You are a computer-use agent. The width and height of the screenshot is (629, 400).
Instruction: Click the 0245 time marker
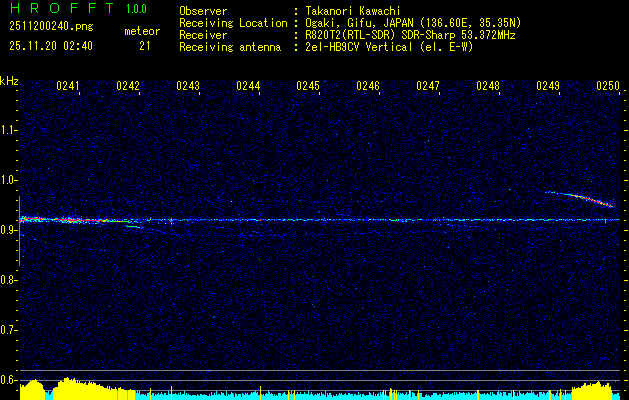click(x=308, y=87)
